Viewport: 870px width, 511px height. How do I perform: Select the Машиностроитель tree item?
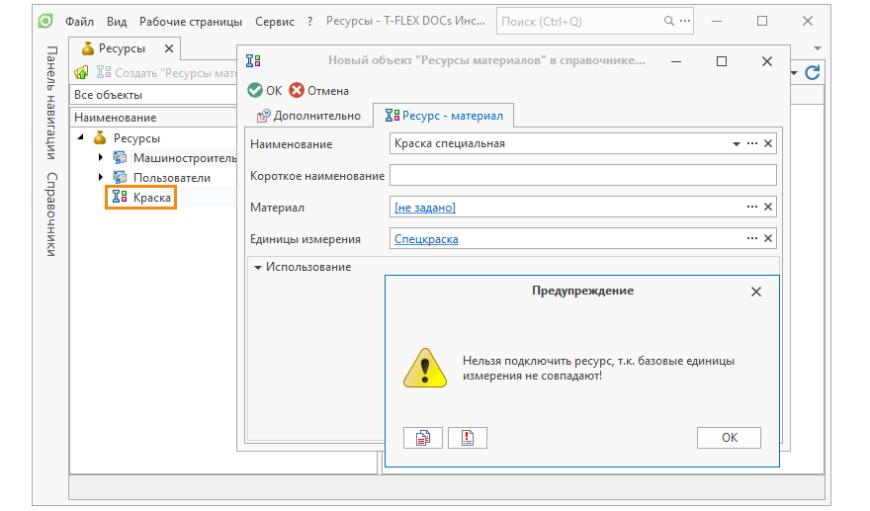(185, 158)
